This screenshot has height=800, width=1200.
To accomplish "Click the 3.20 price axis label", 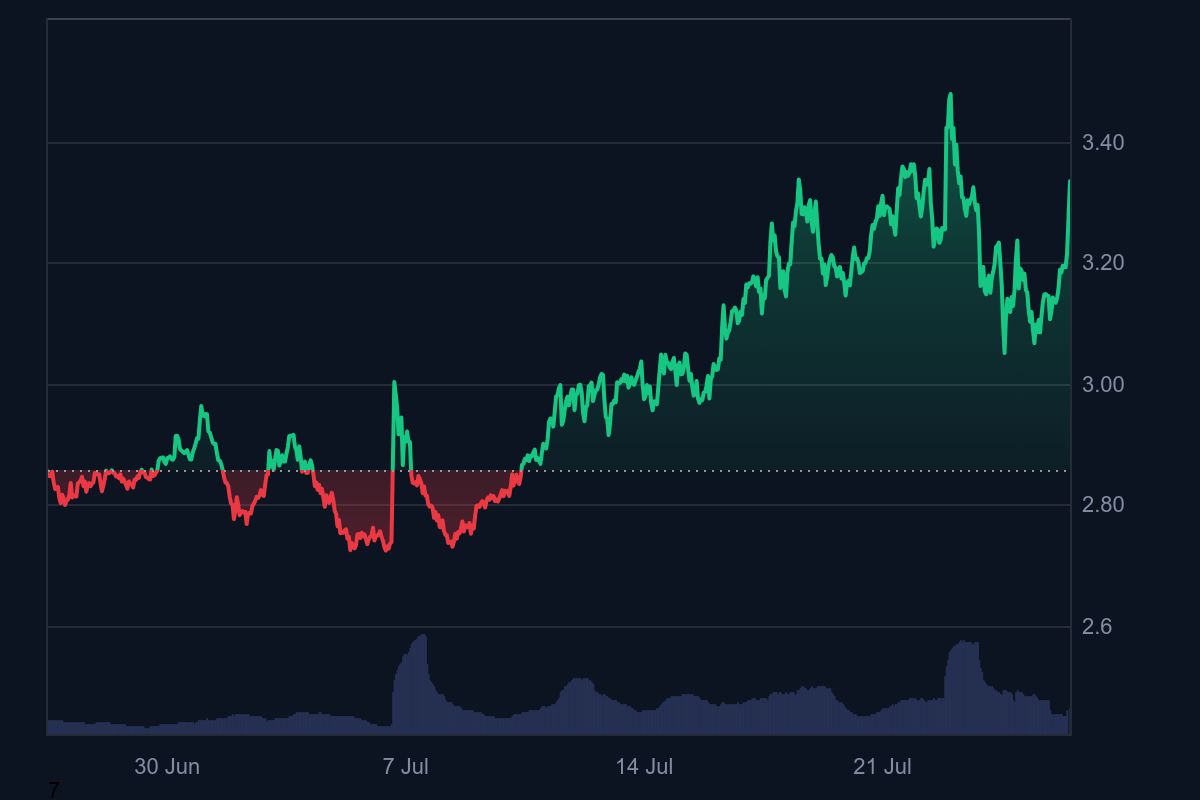I will [1103, 263].
